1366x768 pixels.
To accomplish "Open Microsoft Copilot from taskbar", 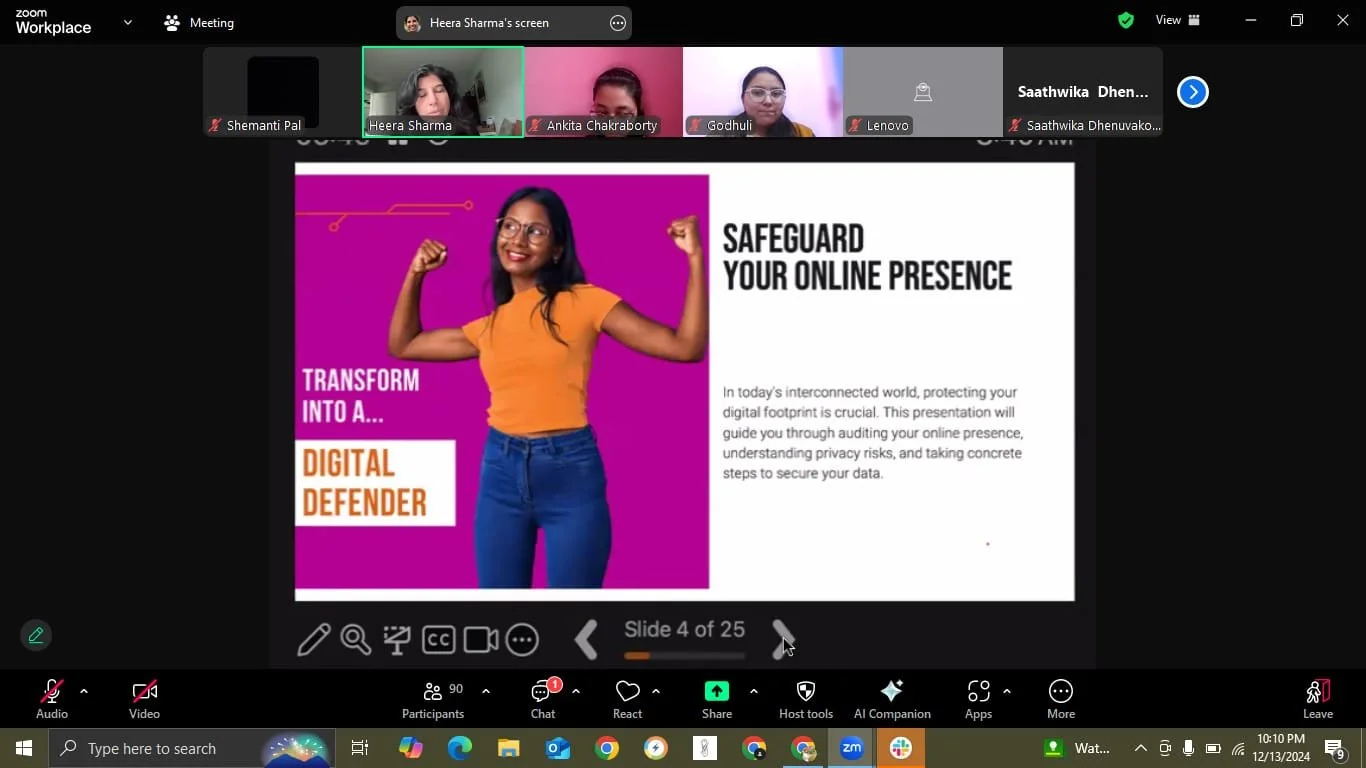I will (x=410, y=748).
